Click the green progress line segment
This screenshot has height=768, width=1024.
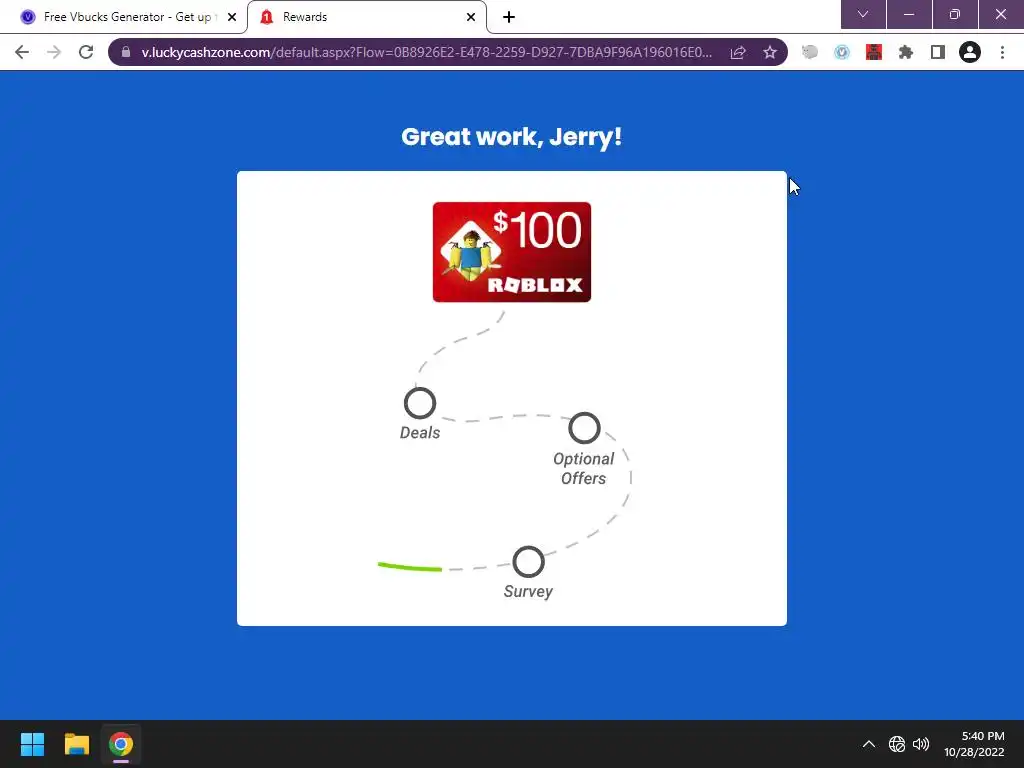410,567
